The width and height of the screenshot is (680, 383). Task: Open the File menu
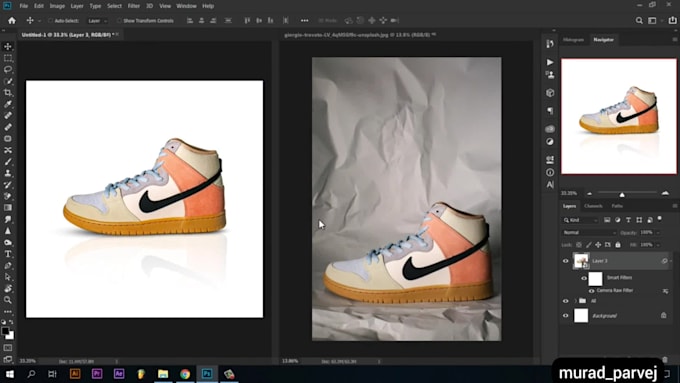coord(23,6)
